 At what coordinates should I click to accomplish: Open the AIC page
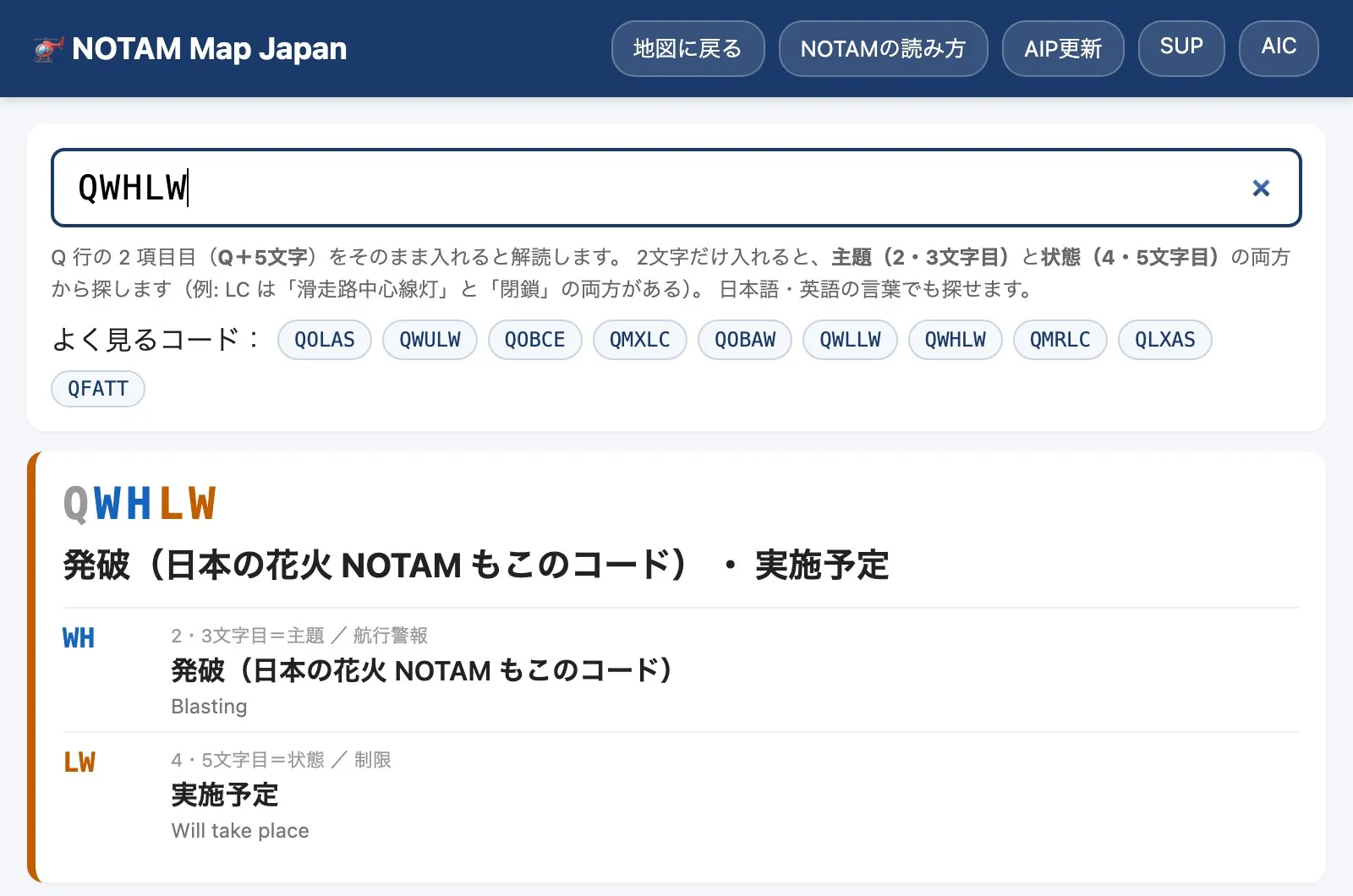(x=1279, y=48)
